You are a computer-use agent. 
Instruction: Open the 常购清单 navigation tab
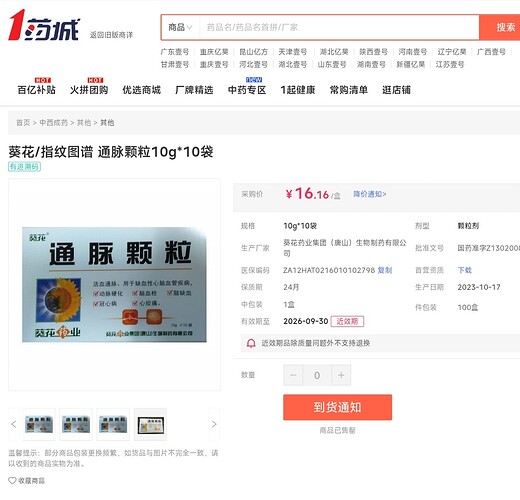tap(349, 90)
